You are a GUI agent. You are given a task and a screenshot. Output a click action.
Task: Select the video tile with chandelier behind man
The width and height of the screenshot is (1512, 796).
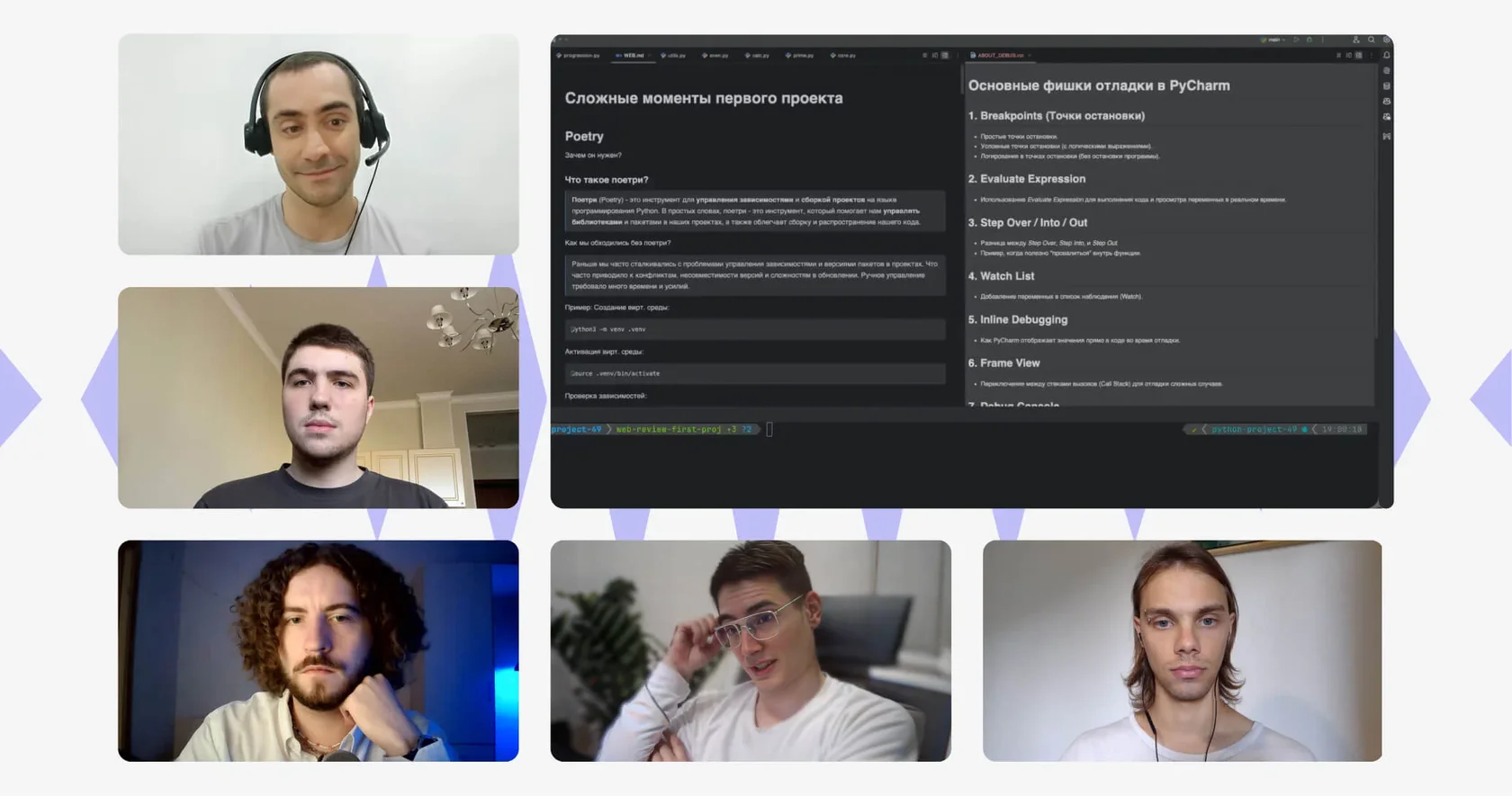[x=319, y=398]
